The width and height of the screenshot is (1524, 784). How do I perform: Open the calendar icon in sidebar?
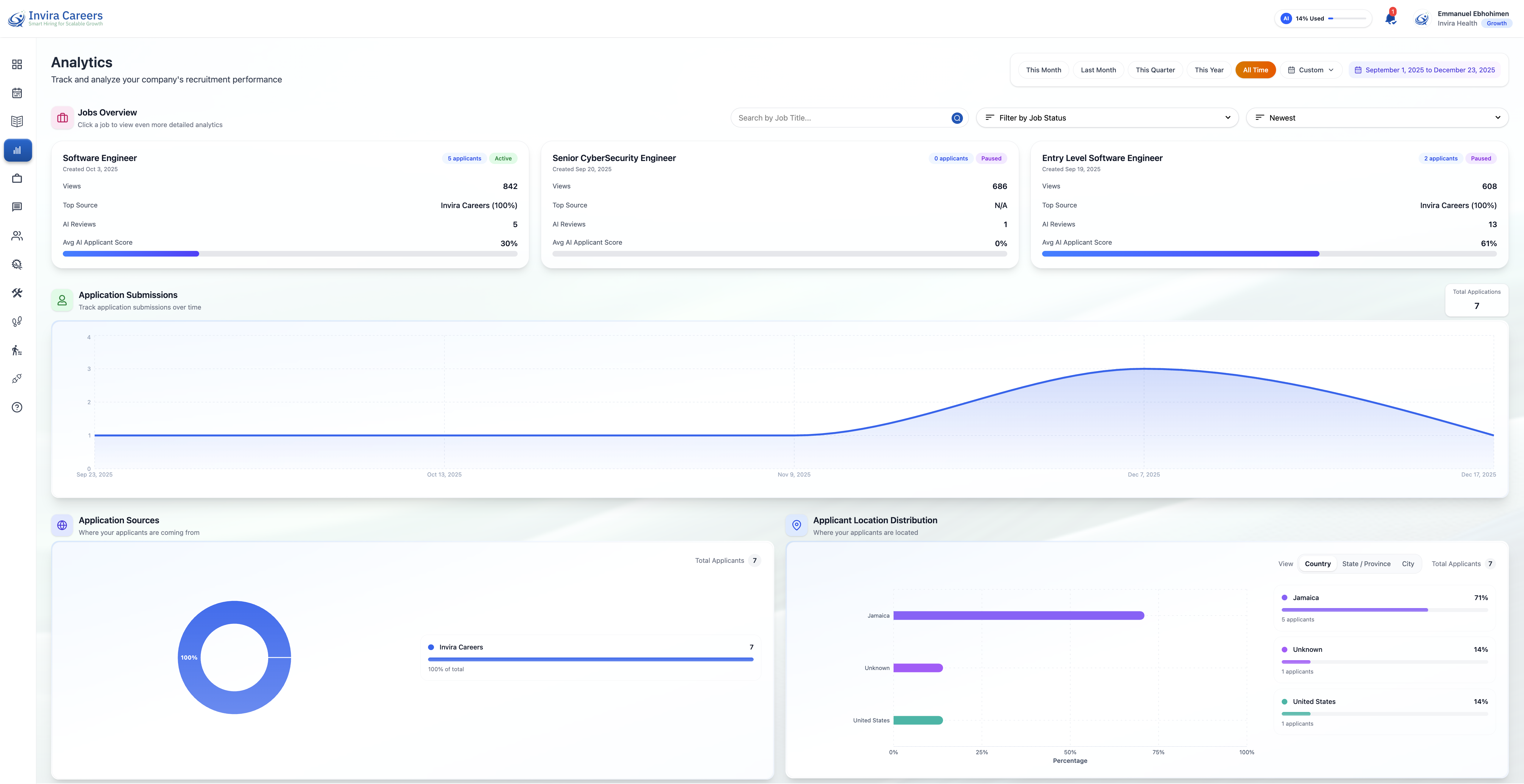[17, 93]
